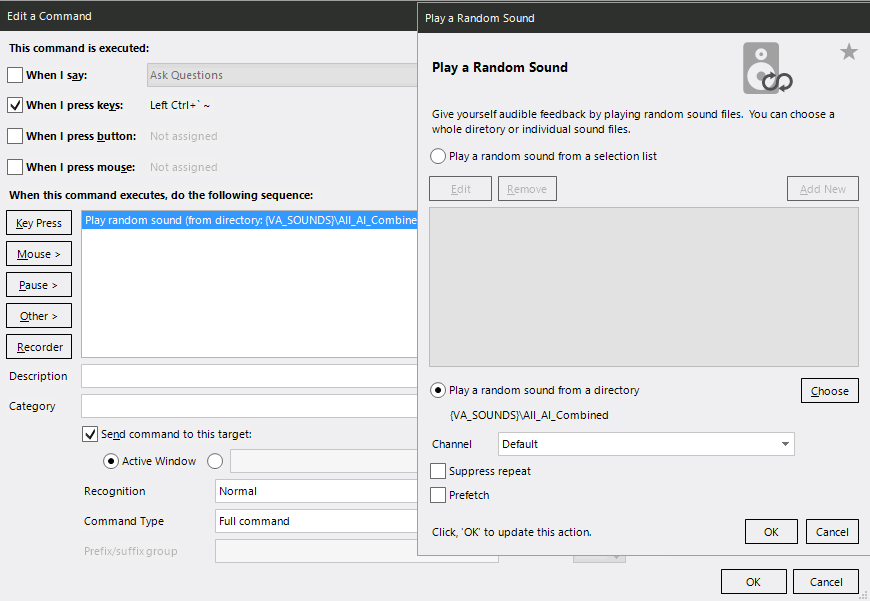Click the 'Ask Questions' spoken phrase field
The image size is (870, 601).
click(x=282, y=75)
